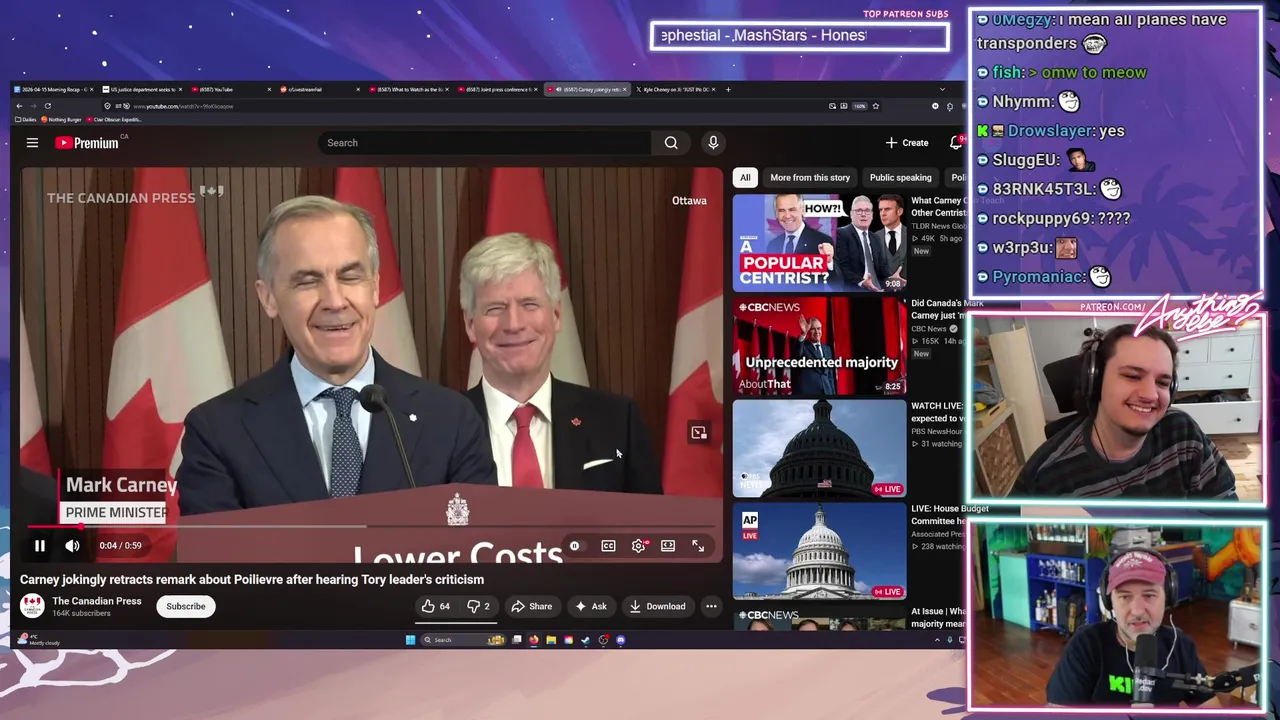The image size is (1280, 720).
Task: Toggle closed captions in player
Action: (x=608, y=546)
